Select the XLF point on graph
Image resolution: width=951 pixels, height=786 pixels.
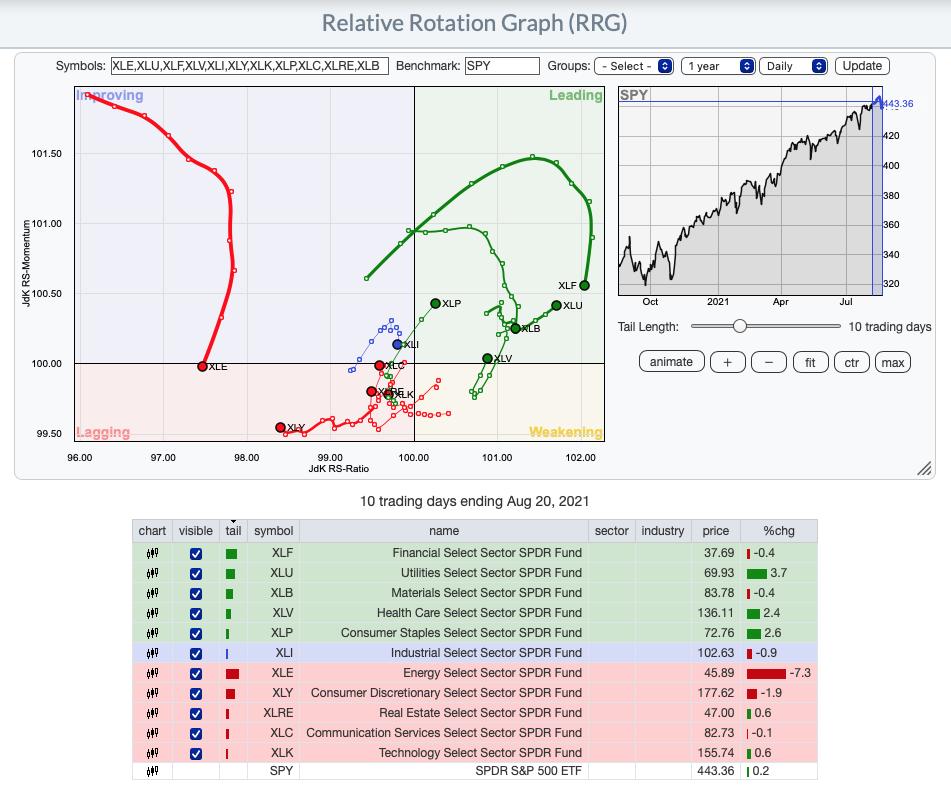(585, 285)
